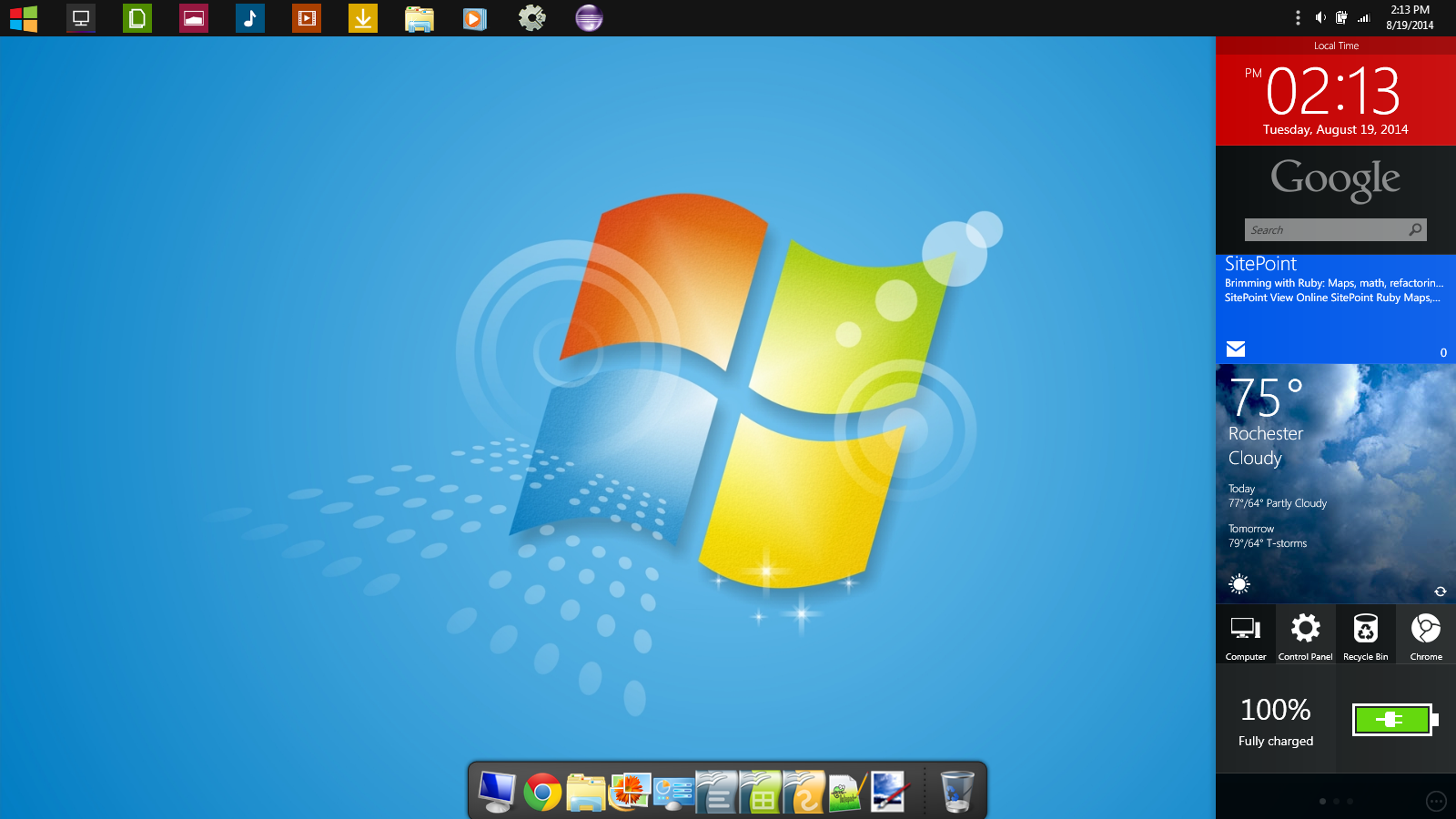Open the Computer monitor icon in dock
This screenshot has width=1456, height=819.
tap(498, 791)
